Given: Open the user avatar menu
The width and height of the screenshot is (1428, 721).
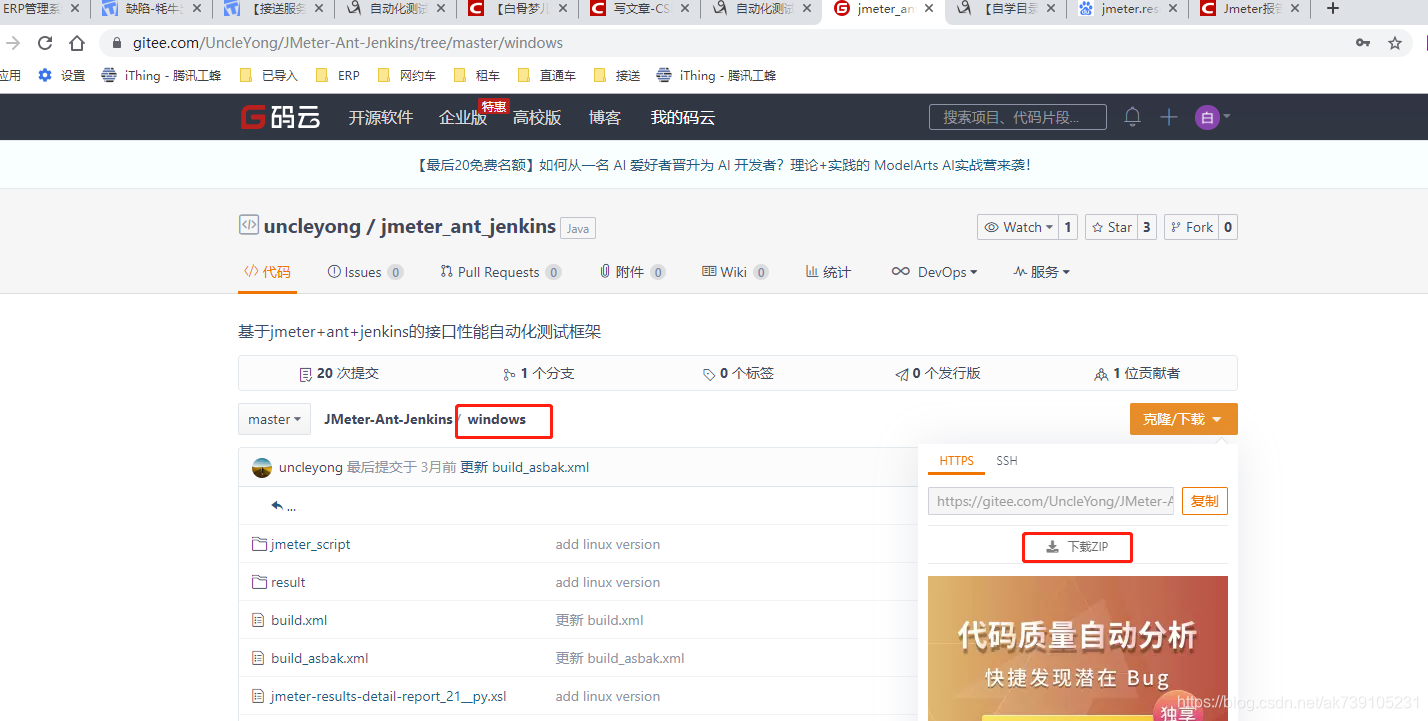Looking at the screenshot, I should [1212, 117].
